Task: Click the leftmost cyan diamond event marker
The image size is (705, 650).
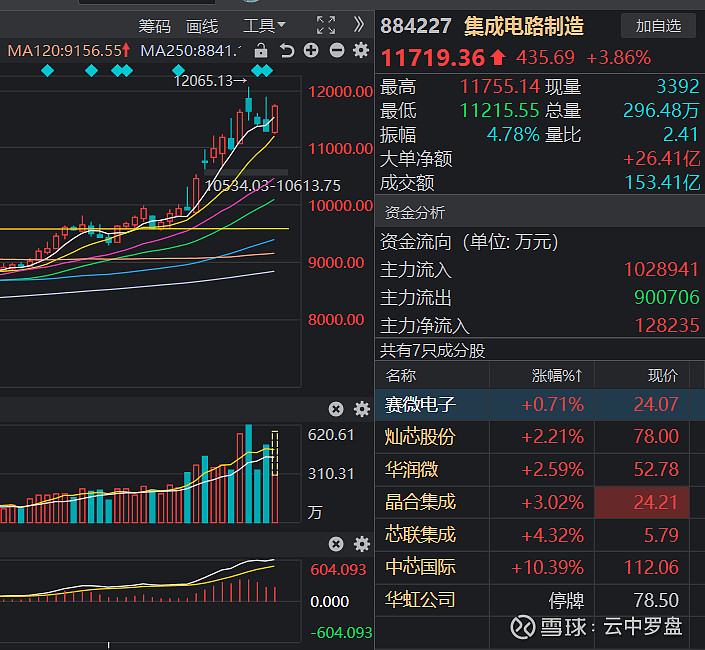Action: pyautogui.click(x=47, y=70)
